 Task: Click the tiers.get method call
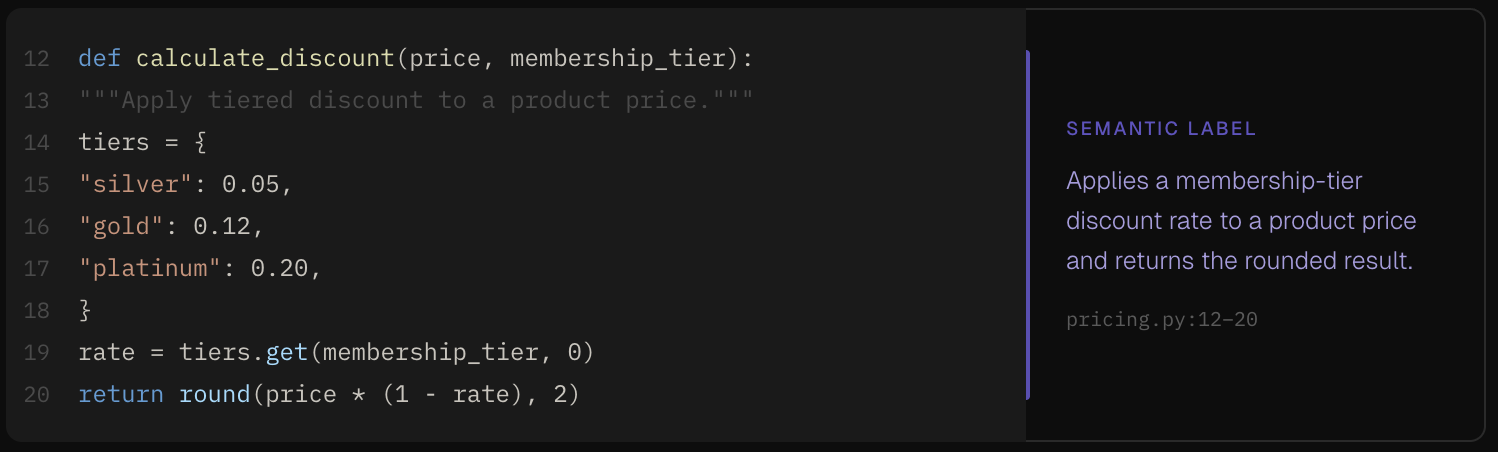(285, 353)
